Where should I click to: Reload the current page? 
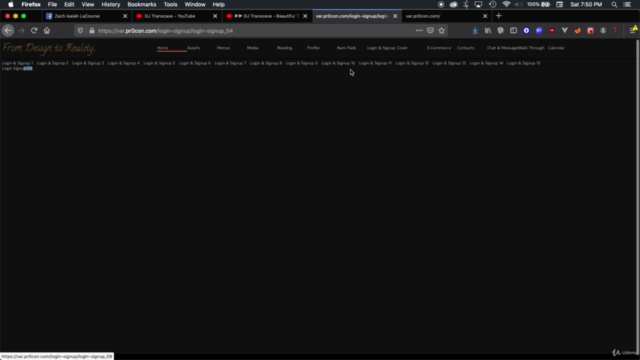(x=34, y=31)
